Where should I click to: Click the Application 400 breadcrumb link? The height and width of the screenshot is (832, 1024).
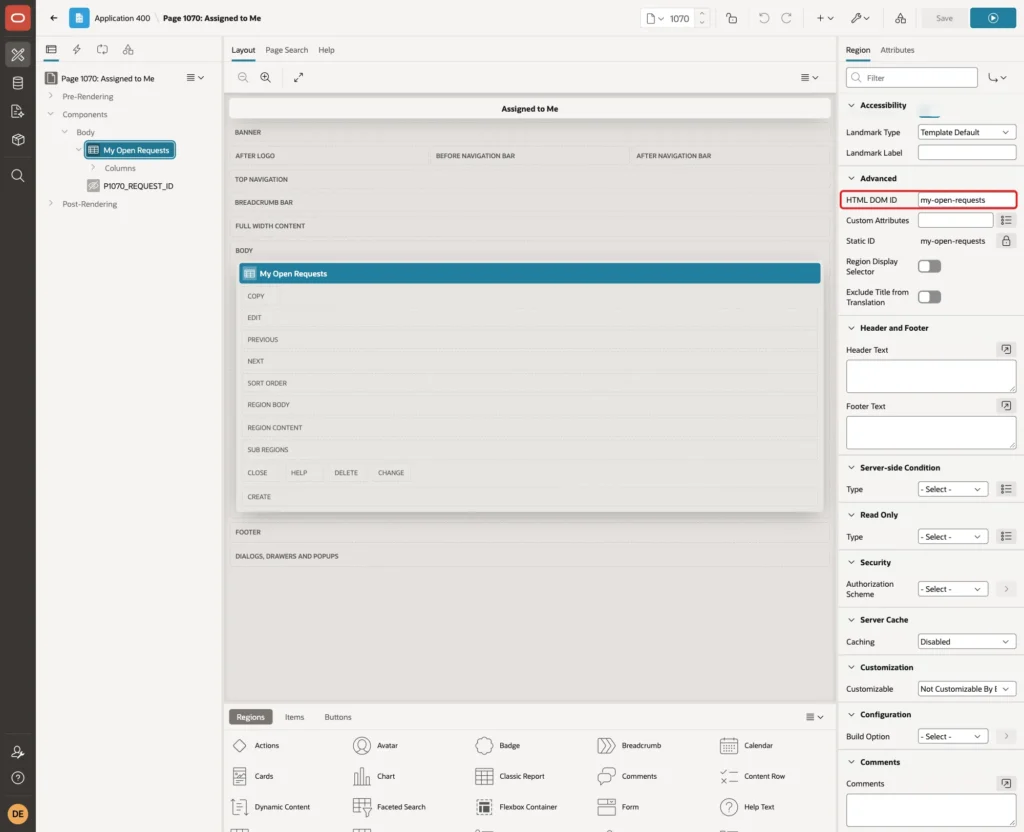(122, 18)
